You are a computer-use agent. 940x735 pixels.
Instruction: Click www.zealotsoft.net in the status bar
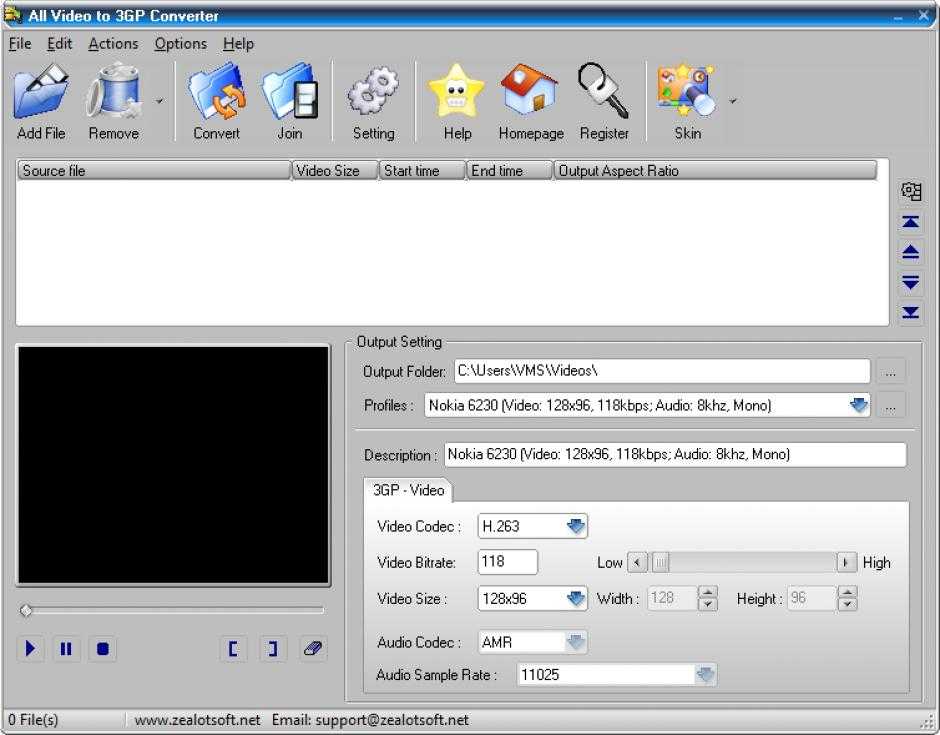pos(197,720)
